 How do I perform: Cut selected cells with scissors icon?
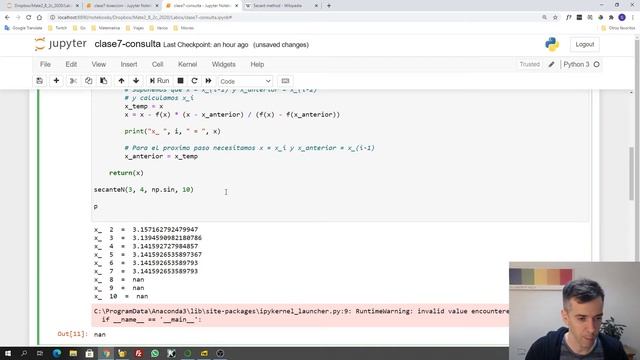point(73,81)
